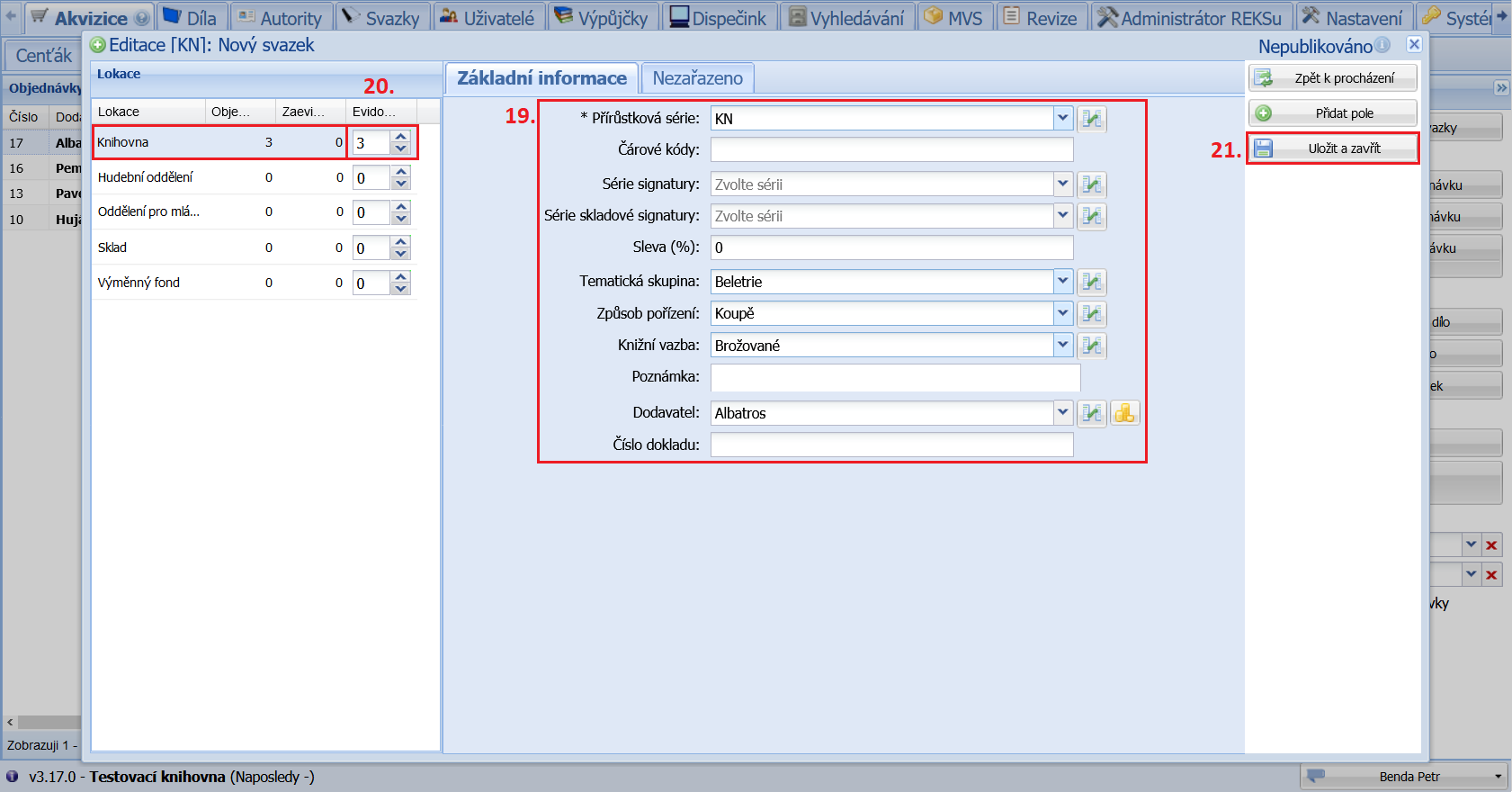The width and height of the screenshot is (1512, 792).
Task: Click Evido... column header
Action: pyautogui.click(x=381, y=112)
